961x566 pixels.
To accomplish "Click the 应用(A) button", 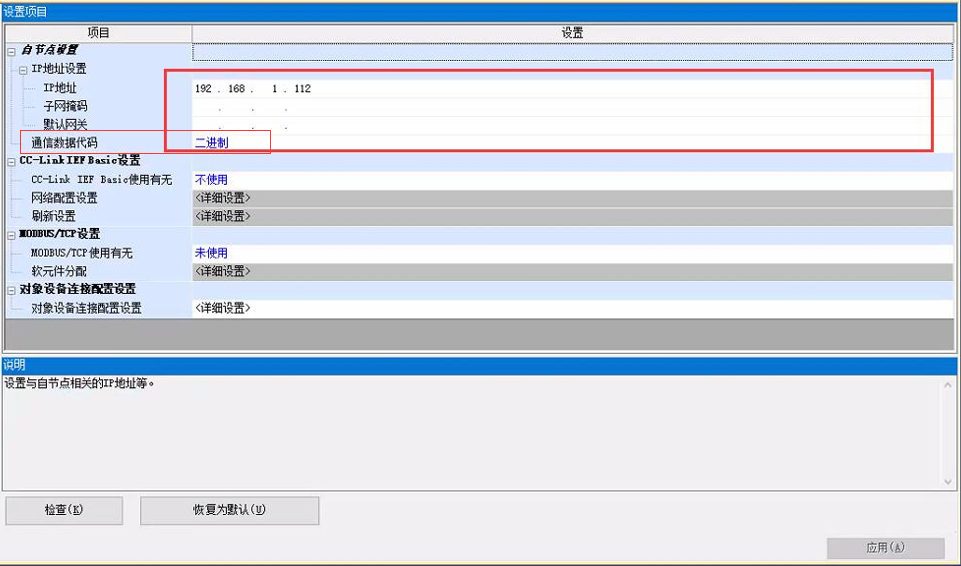I will pos(885,548).
